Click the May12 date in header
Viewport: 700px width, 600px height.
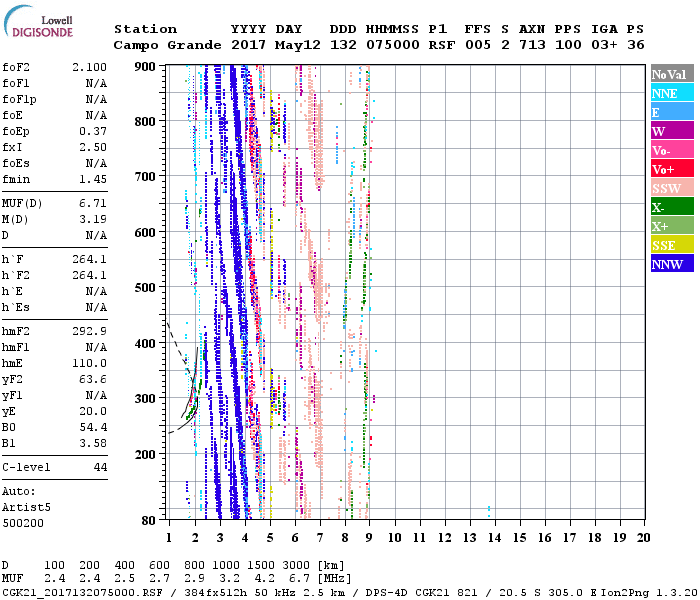298,45
